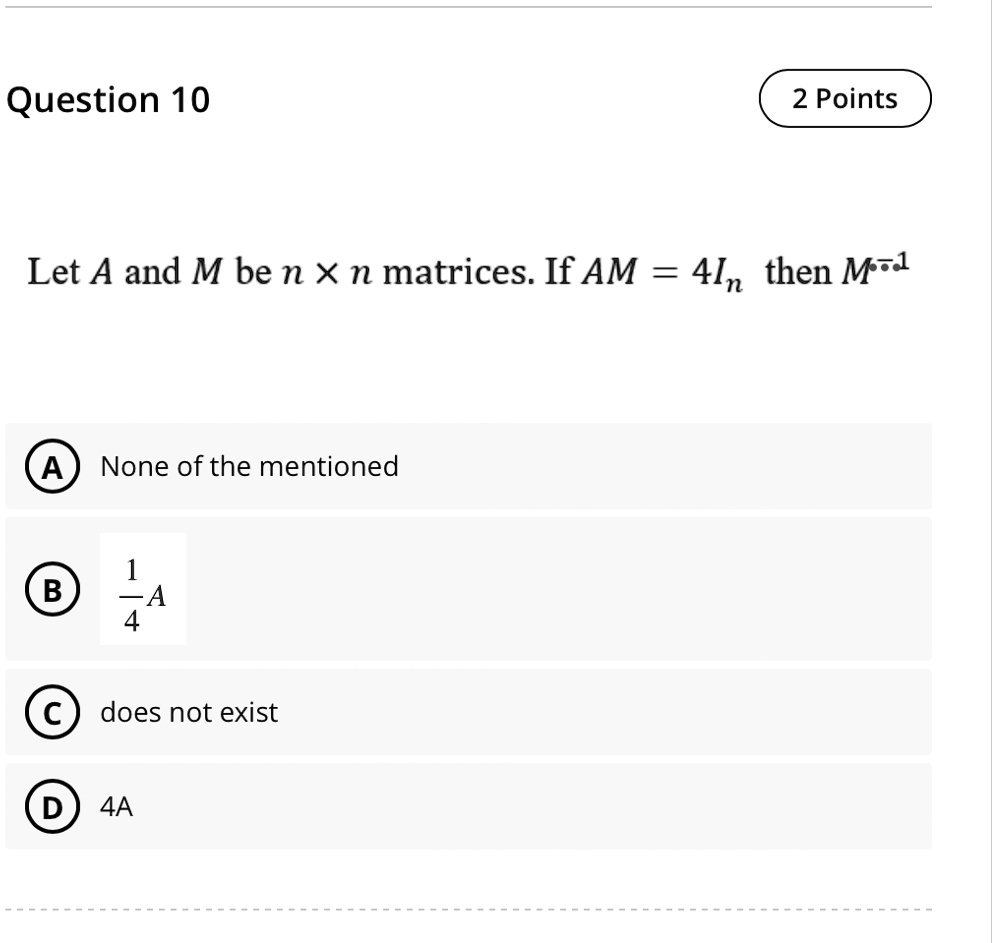Click the "2 Points" badge
992x943 pixels.
(x=845, y=99)
